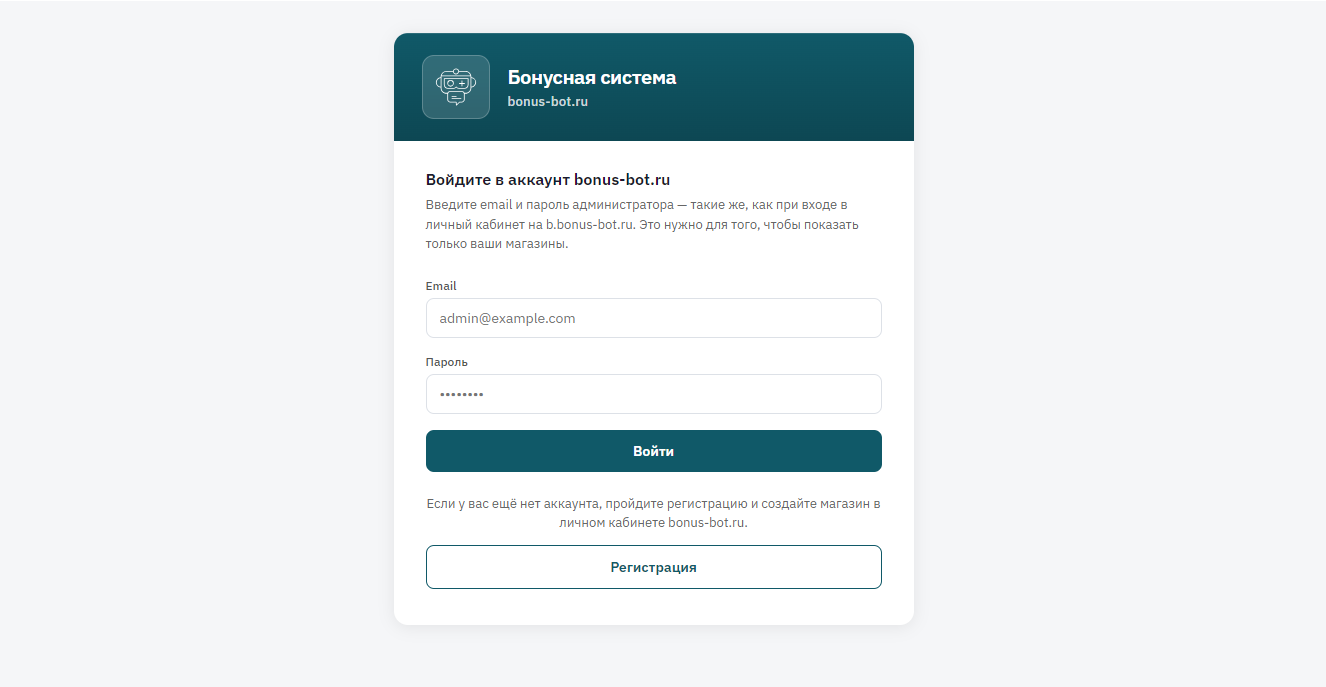1326x687 pixels.
Task: Click the "Email" field label
Action: (x=441, y=286)
